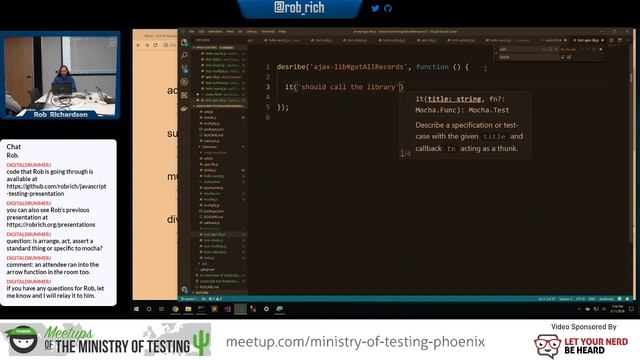
Task: Click the Replace single match icon
Action: click(x=562, y=57)
